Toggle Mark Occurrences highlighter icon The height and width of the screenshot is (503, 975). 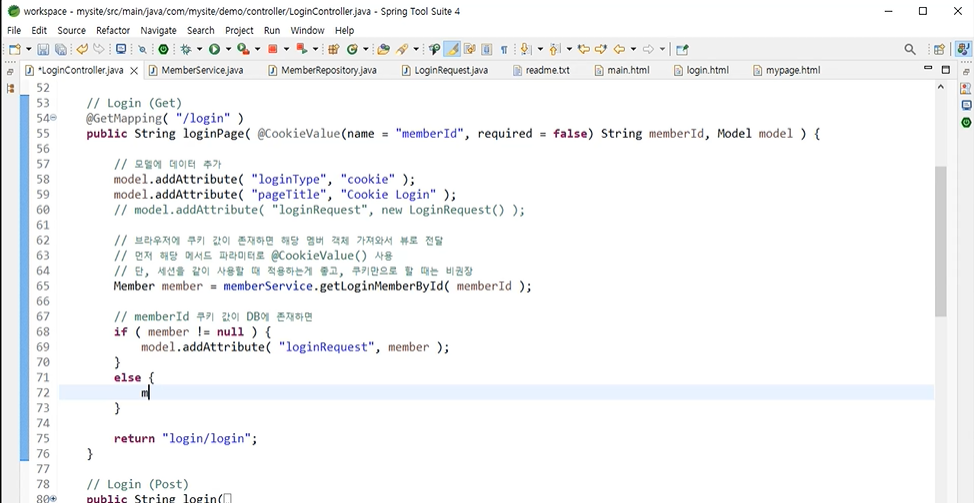452,49
